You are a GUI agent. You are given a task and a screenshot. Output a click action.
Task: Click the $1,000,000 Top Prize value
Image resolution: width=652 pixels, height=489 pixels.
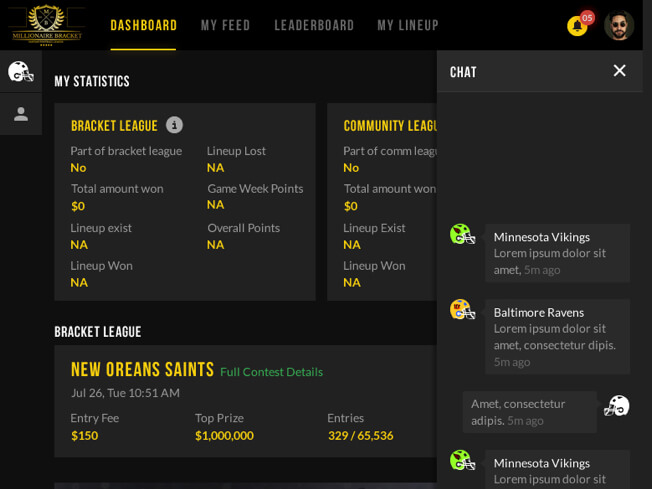[x=224, y=435]
